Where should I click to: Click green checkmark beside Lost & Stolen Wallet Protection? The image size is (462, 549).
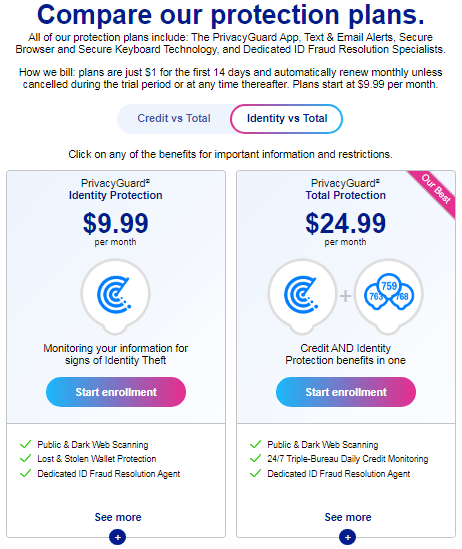point(26,458)
